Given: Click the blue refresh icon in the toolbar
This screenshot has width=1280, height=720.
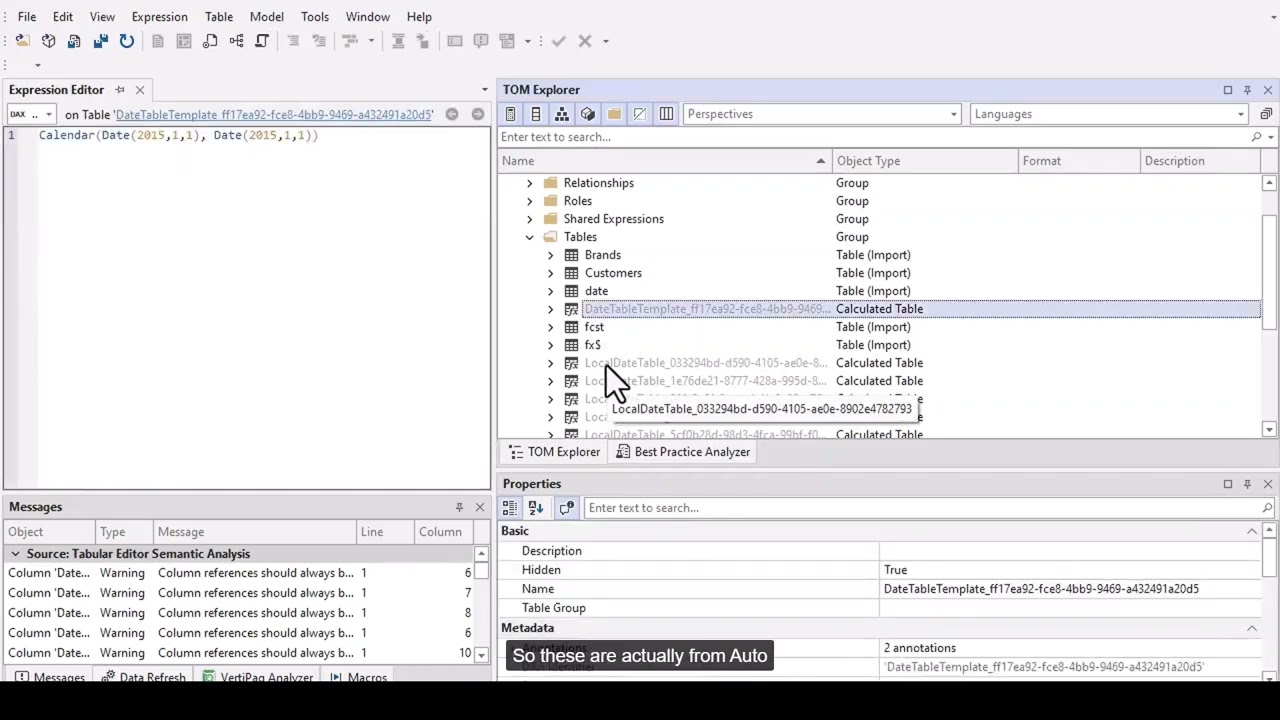Looking at the screenshot, I should coord(126,41).
